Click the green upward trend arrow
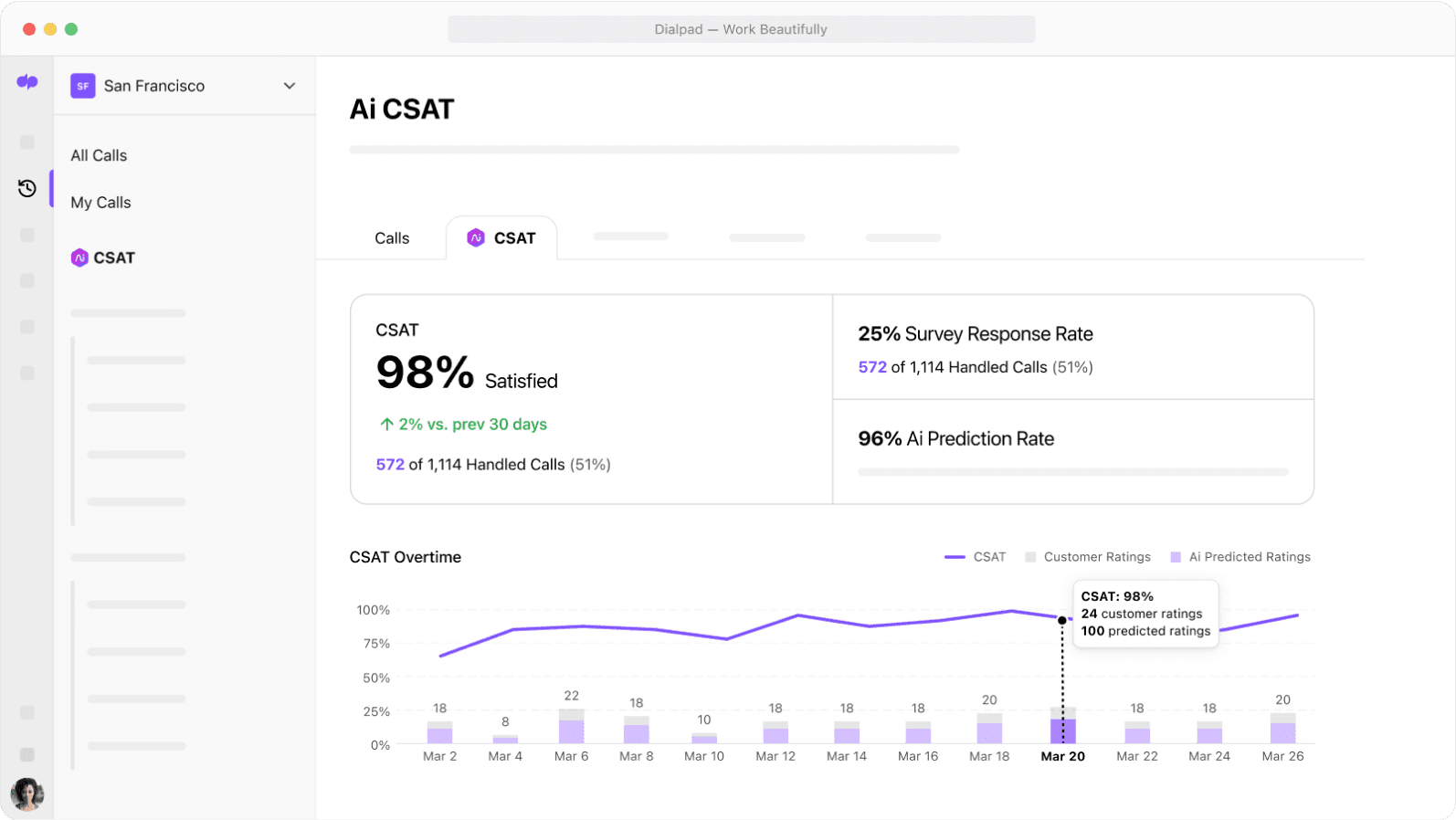This screenshot has height=820, width=1456. coord(386,425)
